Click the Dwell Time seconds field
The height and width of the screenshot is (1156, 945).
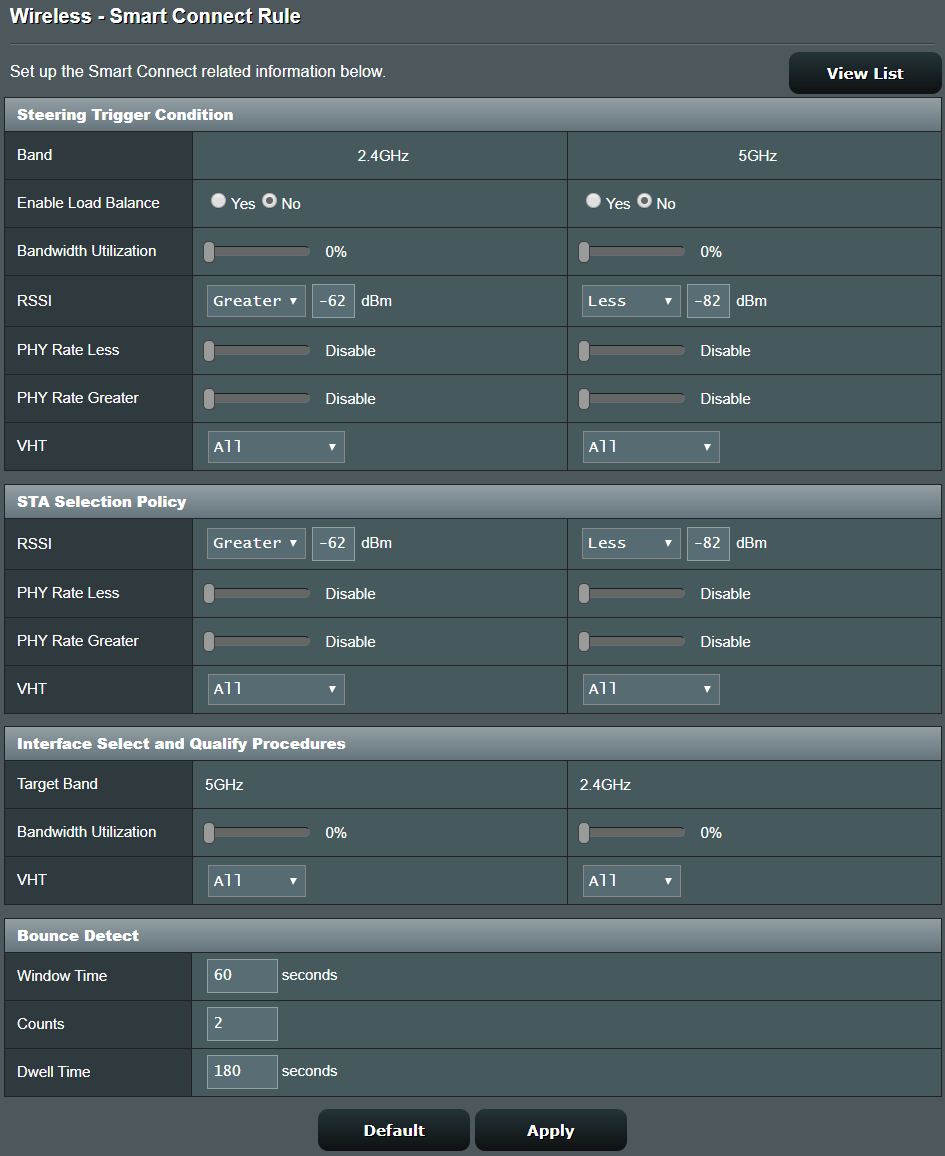point(242,1071)
